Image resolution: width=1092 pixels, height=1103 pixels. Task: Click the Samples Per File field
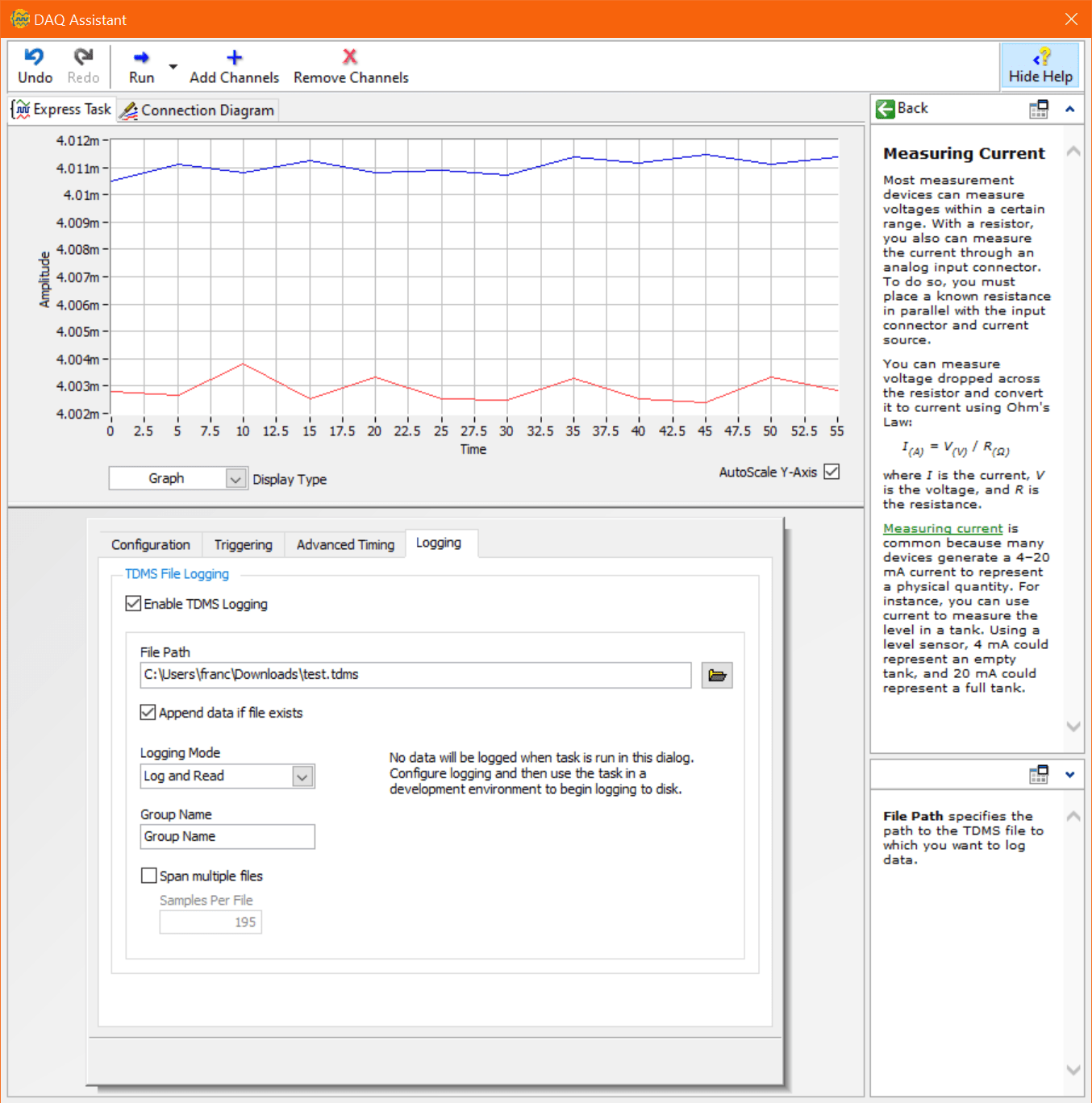click(210, 922)
